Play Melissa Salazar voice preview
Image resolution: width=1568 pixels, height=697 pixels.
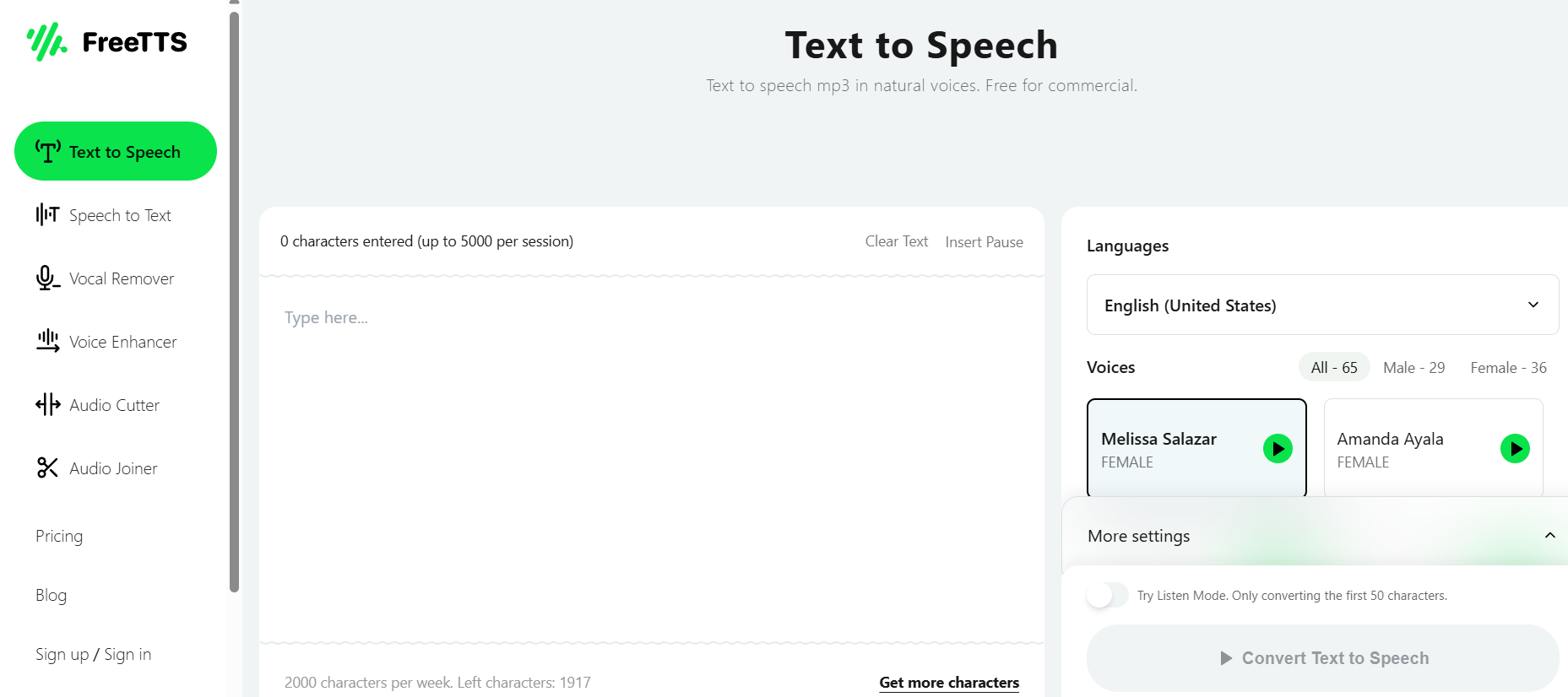pos(1278,448)
